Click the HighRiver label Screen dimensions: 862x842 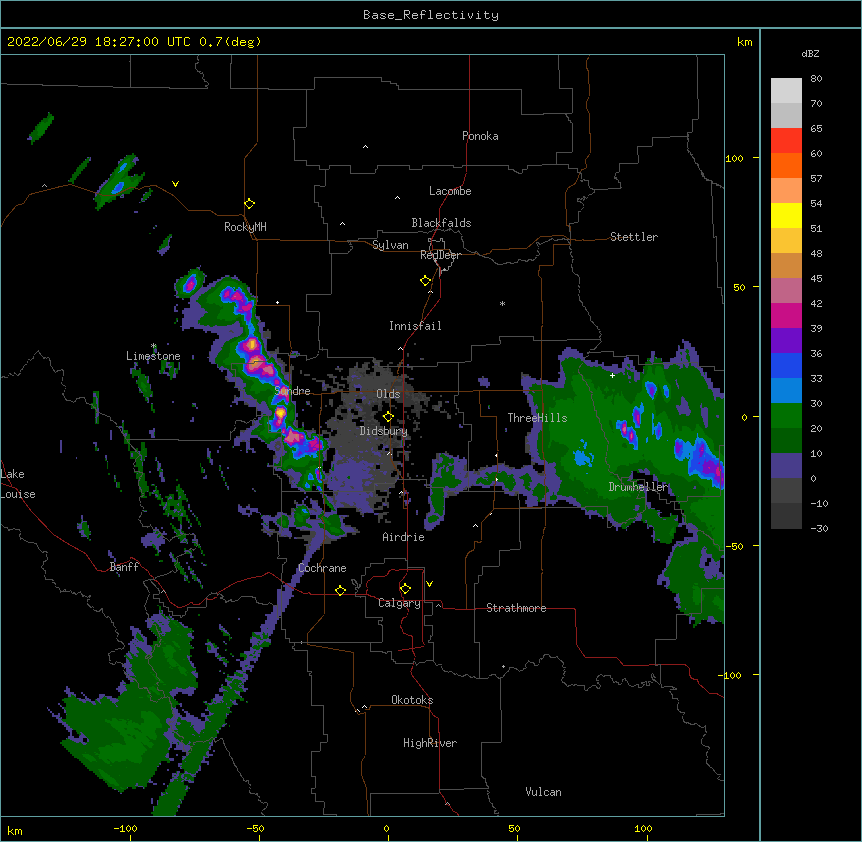[430, 743]
